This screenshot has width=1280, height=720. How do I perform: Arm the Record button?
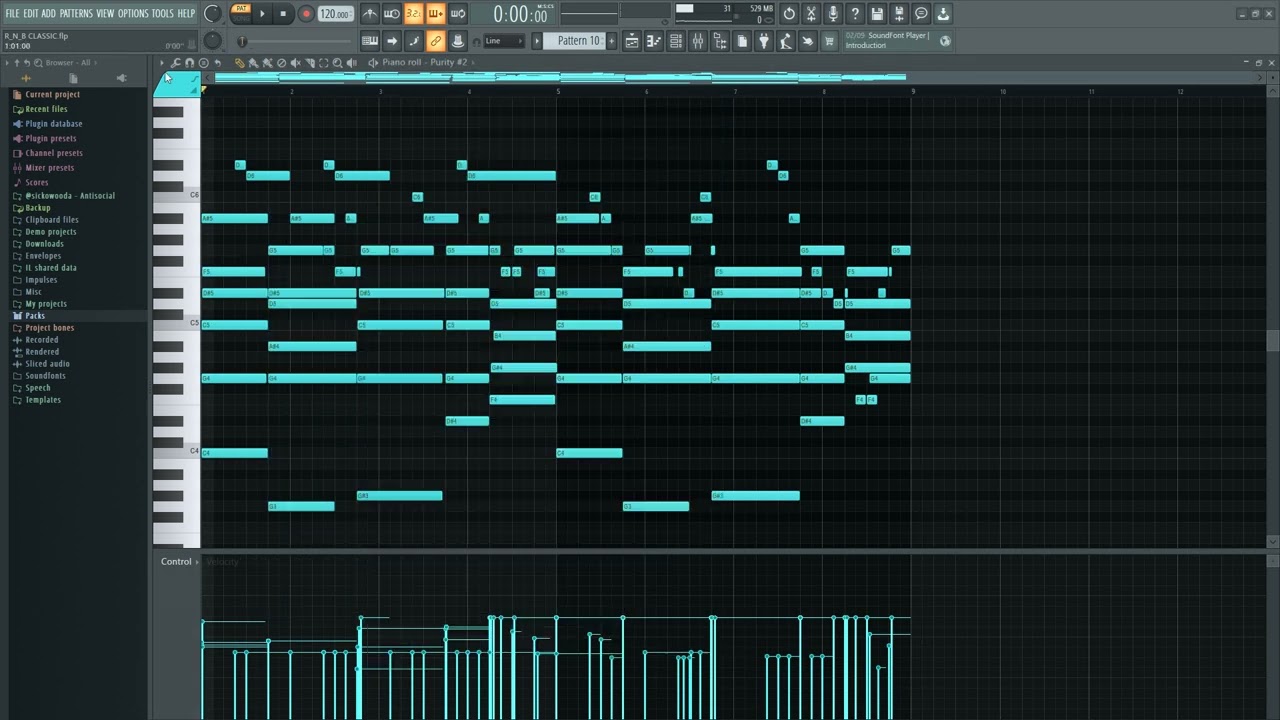pyautogui.click(x=306, y=14)
